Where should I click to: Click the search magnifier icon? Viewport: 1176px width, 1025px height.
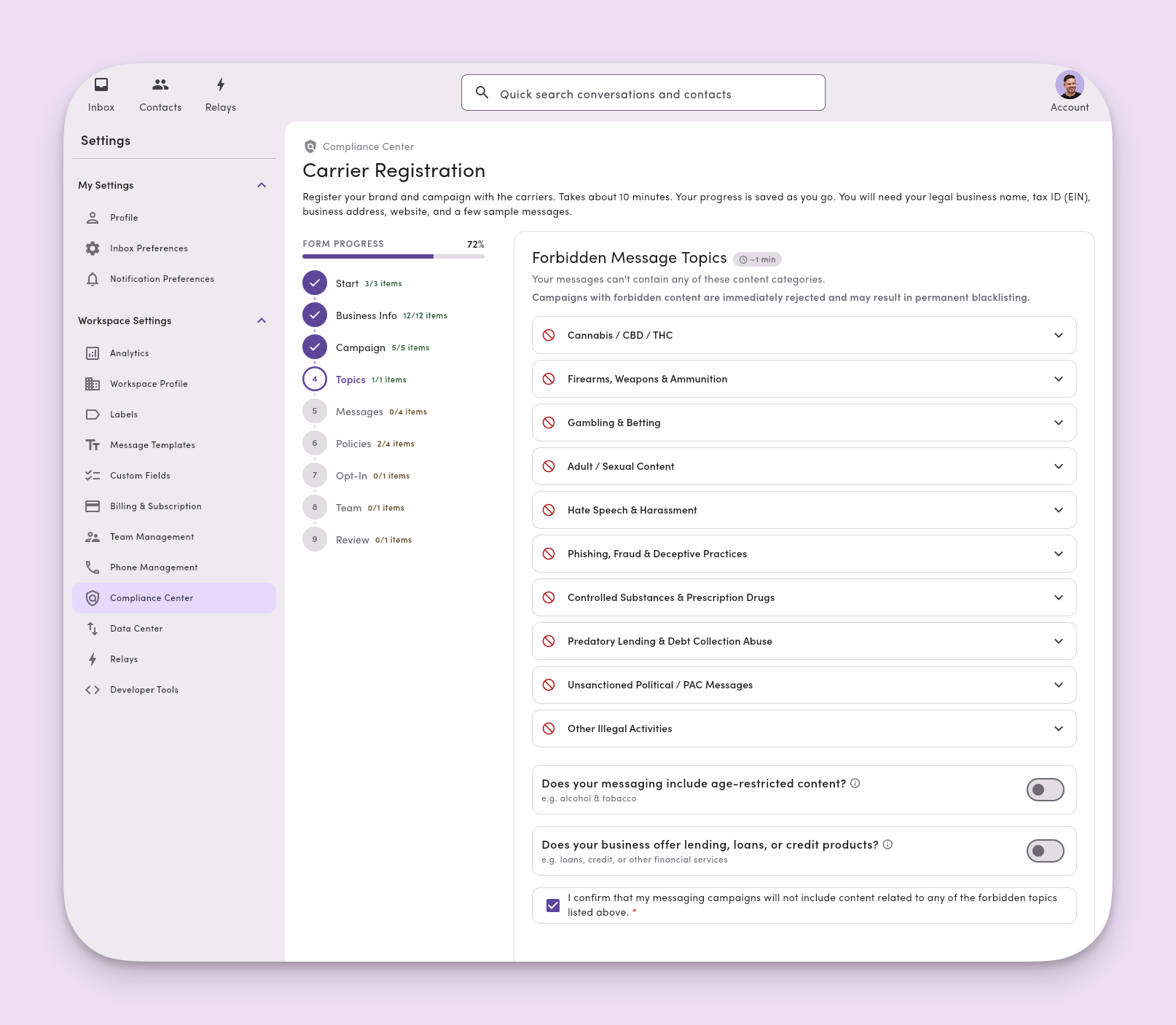pyautogui.click(x=482, y=93)
